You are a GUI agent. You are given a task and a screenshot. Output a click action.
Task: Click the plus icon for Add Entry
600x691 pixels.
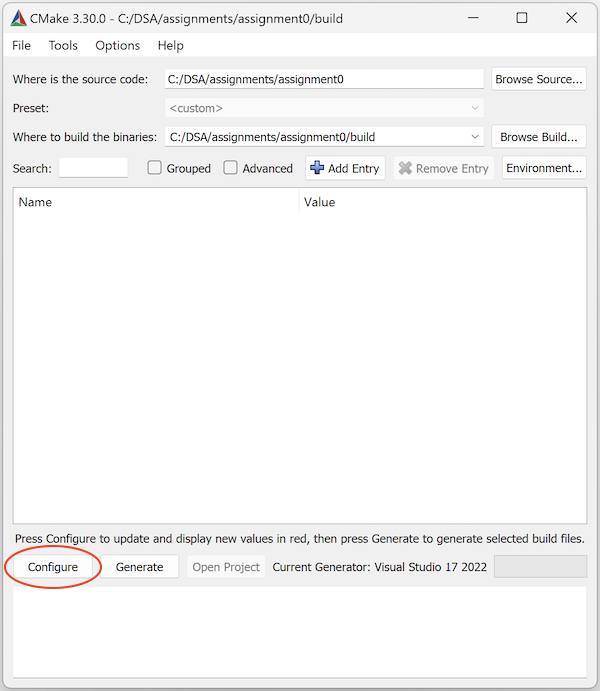[317, 168]
